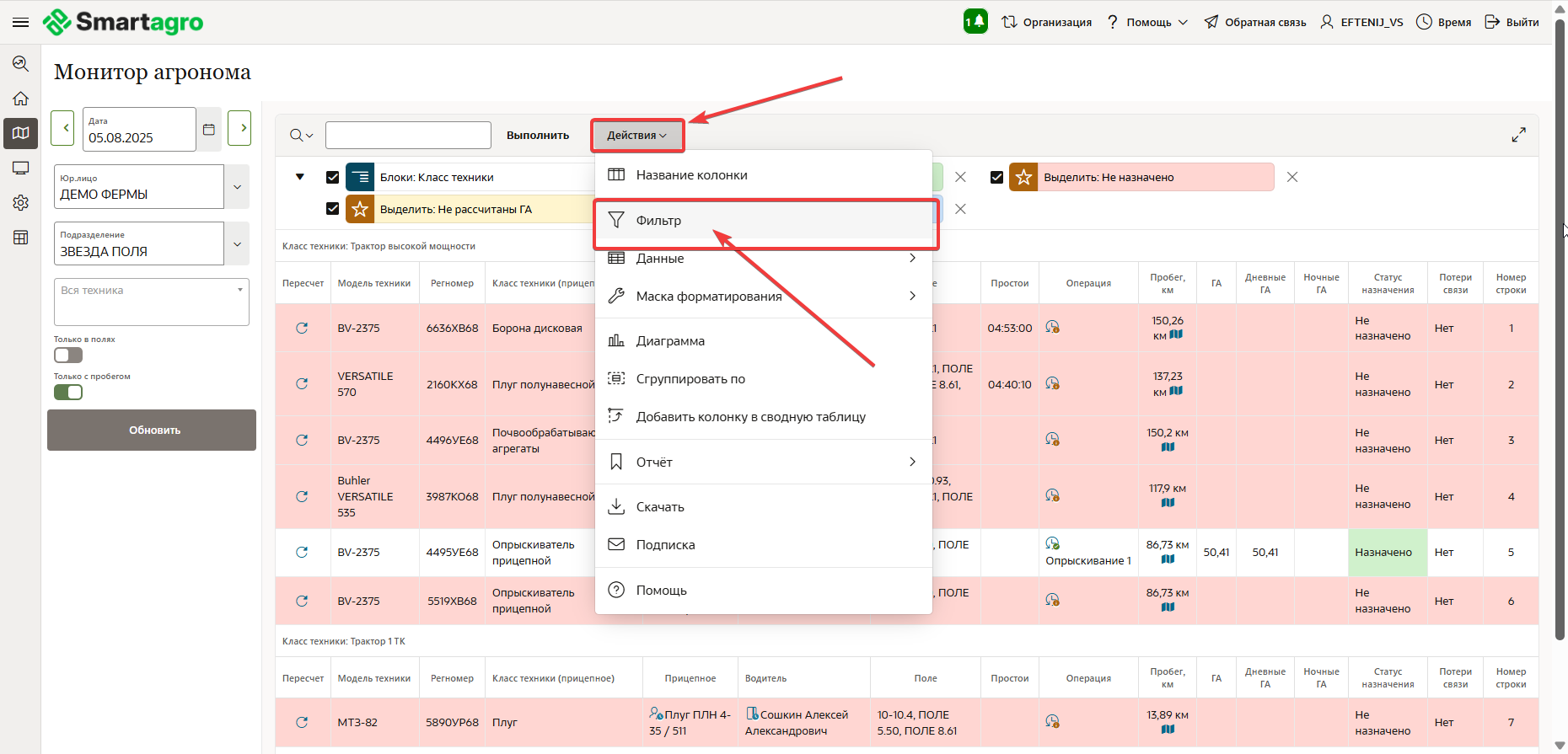
Task: Expand the 'Юр.лицо' dropdown
Action: click(237, 187)
